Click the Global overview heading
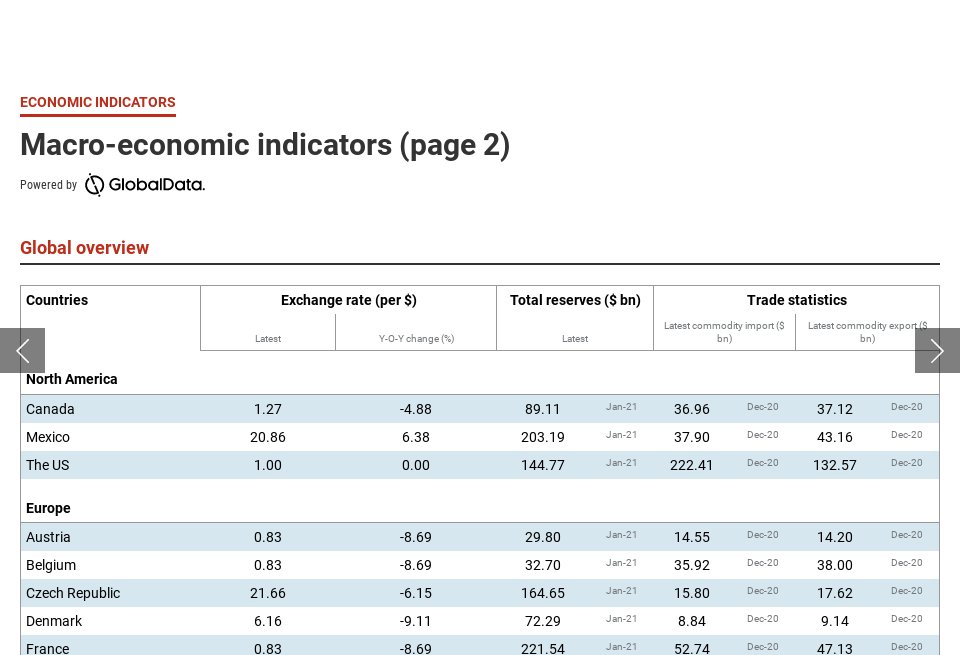Screen dimensions: 960x655 [85, 248]
